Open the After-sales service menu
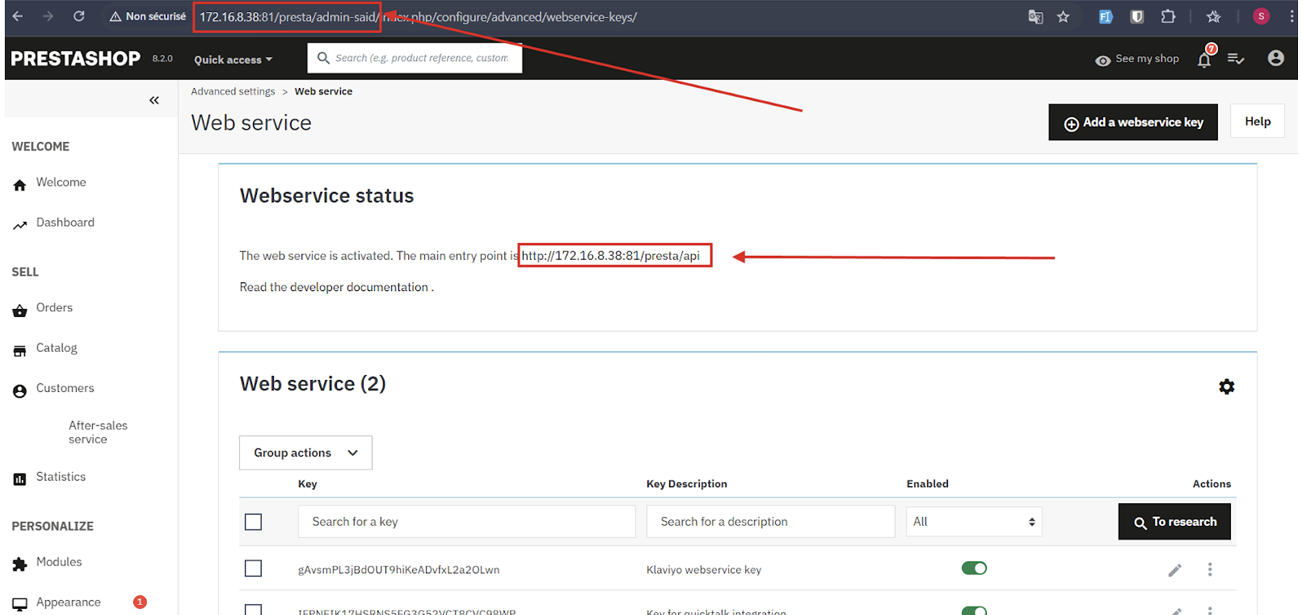1303x615 pixels. click(98, 432)
